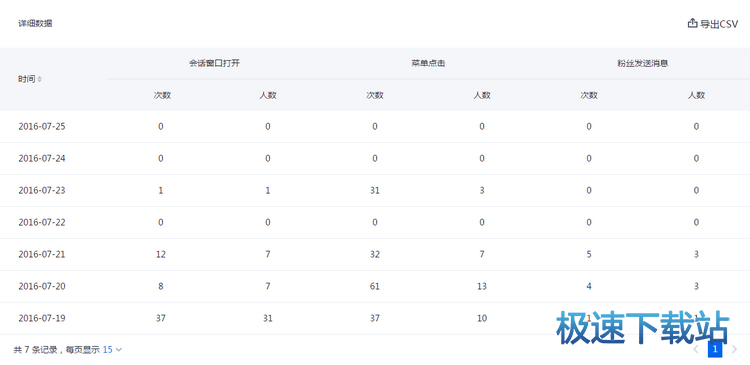Click the export icon beside 导出CSV
Screen dimensions: 750x365
click(692, 23)
